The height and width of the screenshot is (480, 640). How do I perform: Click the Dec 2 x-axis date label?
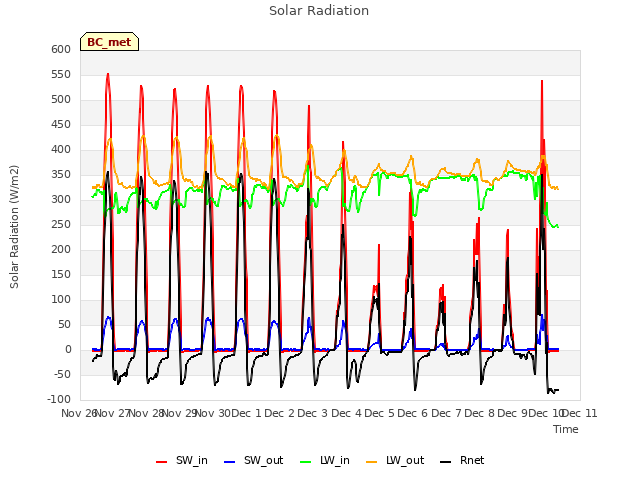pyautogui.click(x=280, y=413)
